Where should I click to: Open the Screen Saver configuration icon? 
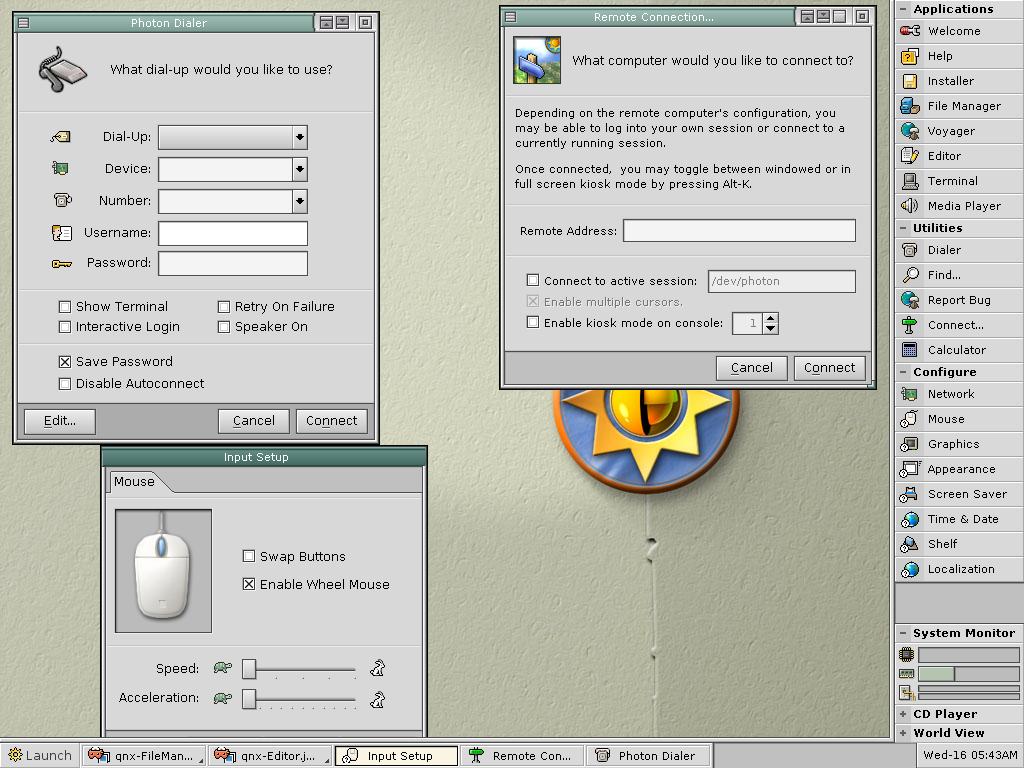[x=910, y=494]
